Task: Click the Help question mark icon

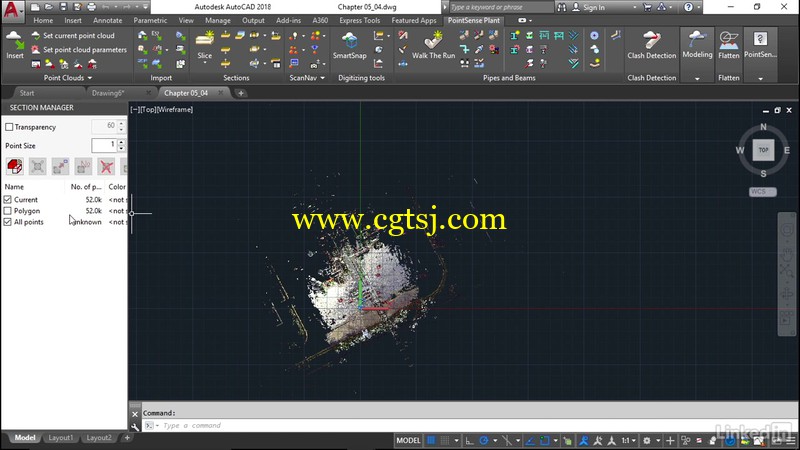Action: coord(688,7)
